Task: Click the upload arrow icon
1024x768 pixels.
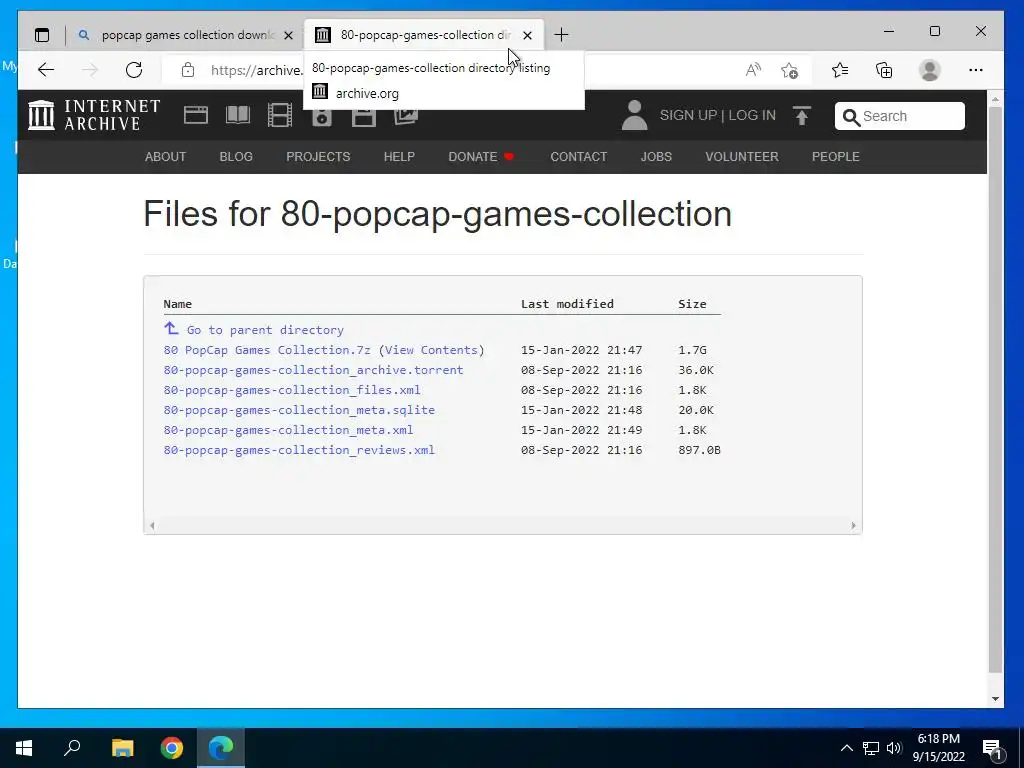Action: pyautogui.click(x=802, y=116)
